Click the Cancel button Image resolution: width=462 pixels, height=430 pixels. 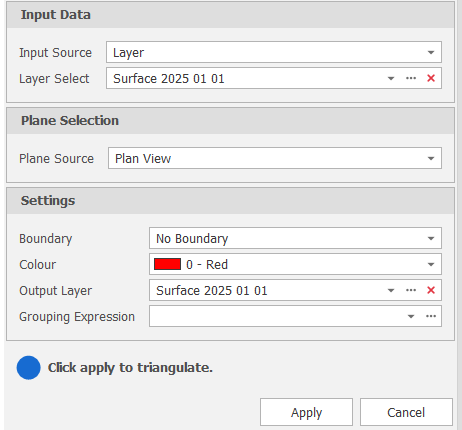pyautogui.click(x=406, y=412)
